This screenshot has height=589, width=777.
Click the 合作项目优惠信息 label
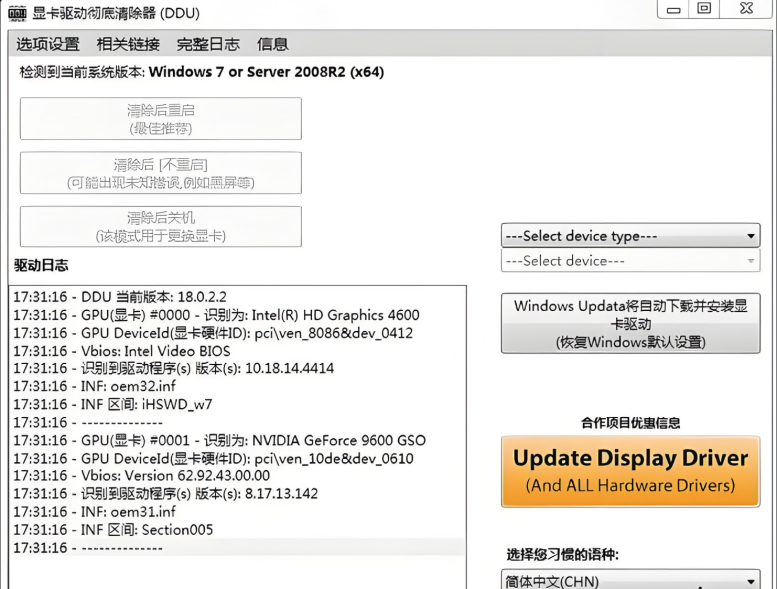(630, 423)
